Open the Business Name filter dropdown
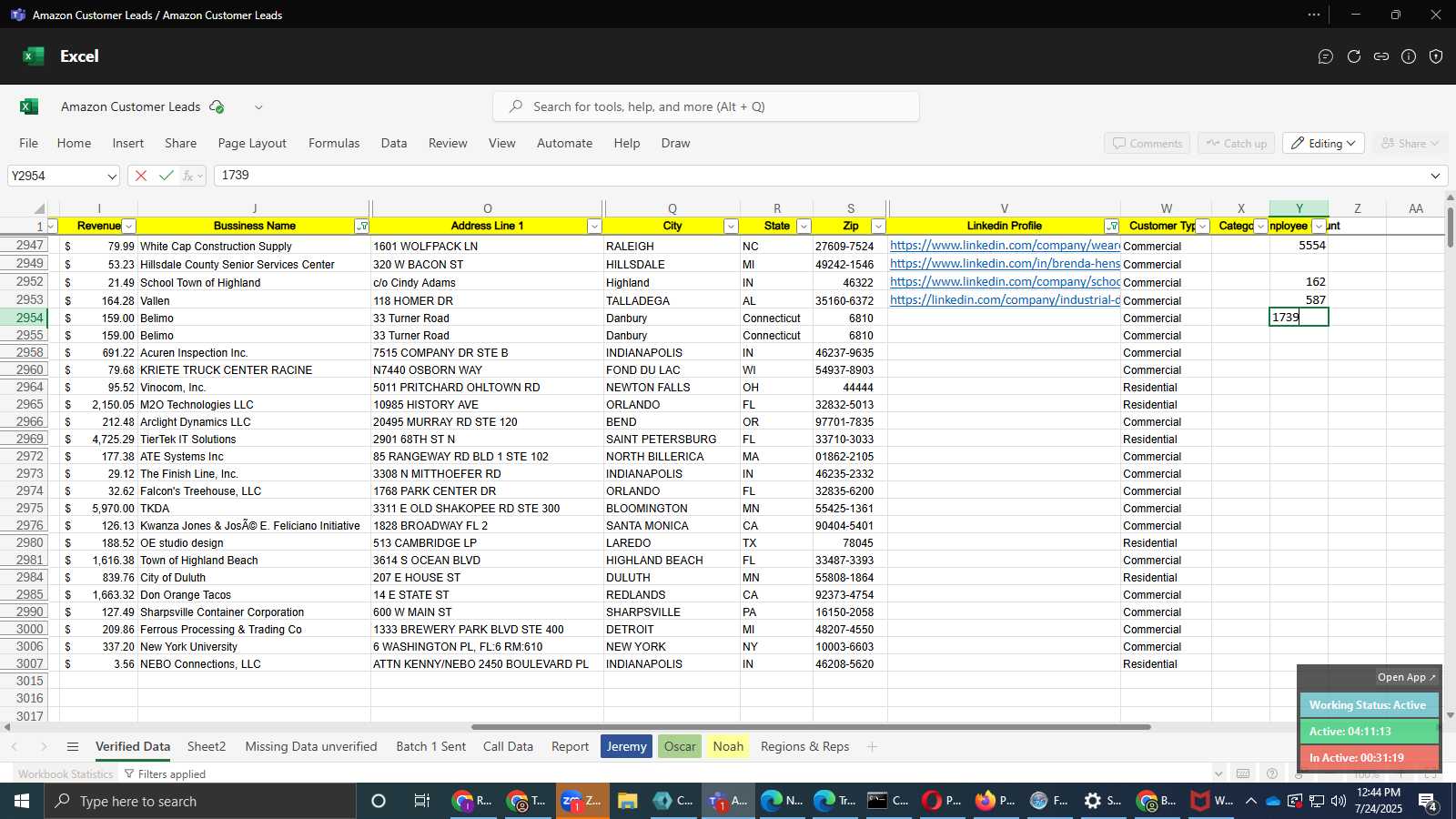Viewport: 1456px width, 819px height. click(362, 226)
